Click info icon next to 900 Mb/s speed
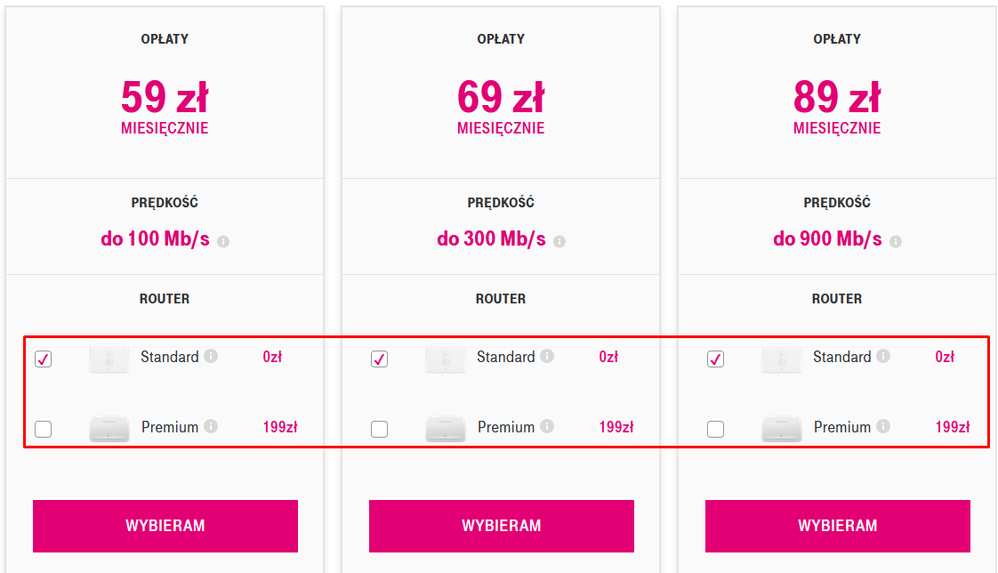The image size is (998, 573). pyautogui.click(x=895, y=241)
